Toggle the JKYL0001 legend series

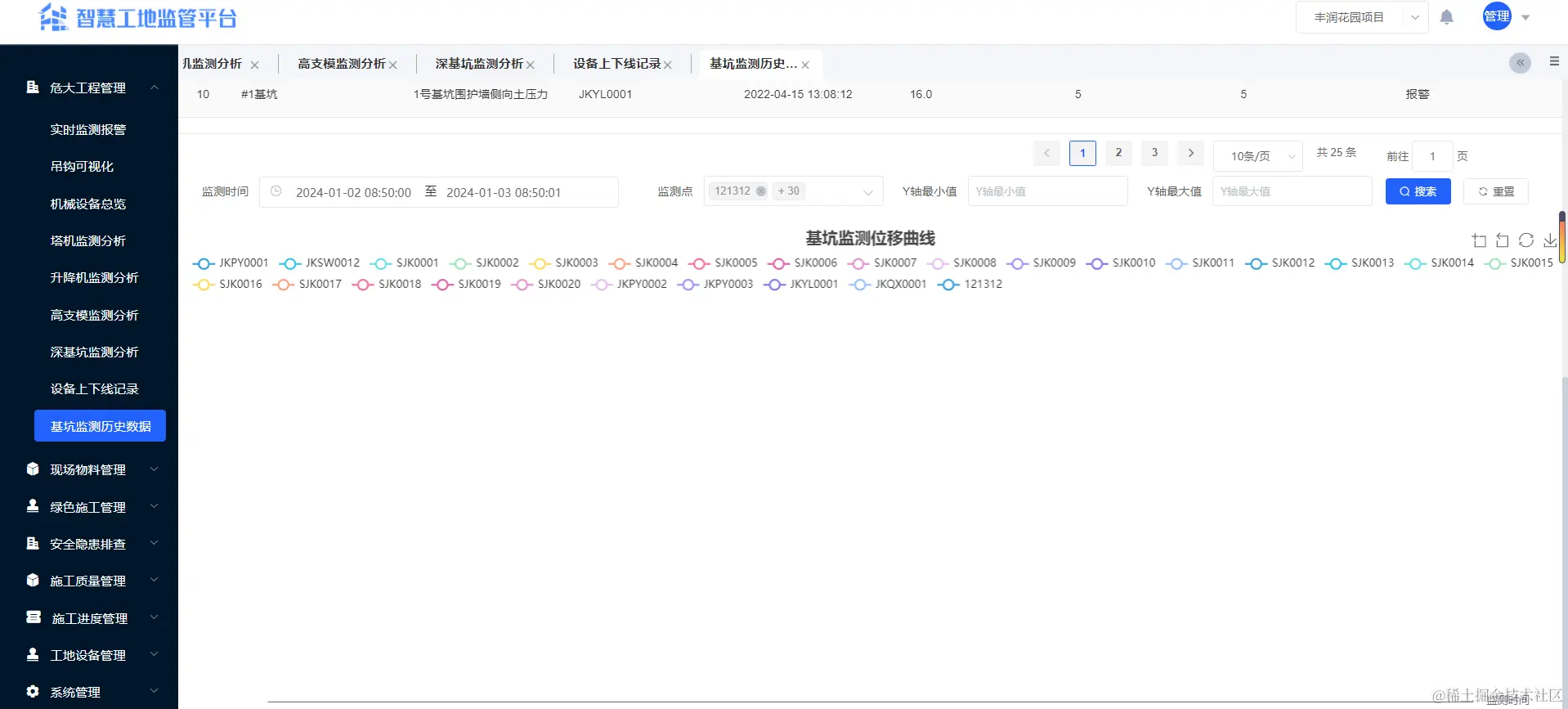click(x=801, y=285)
